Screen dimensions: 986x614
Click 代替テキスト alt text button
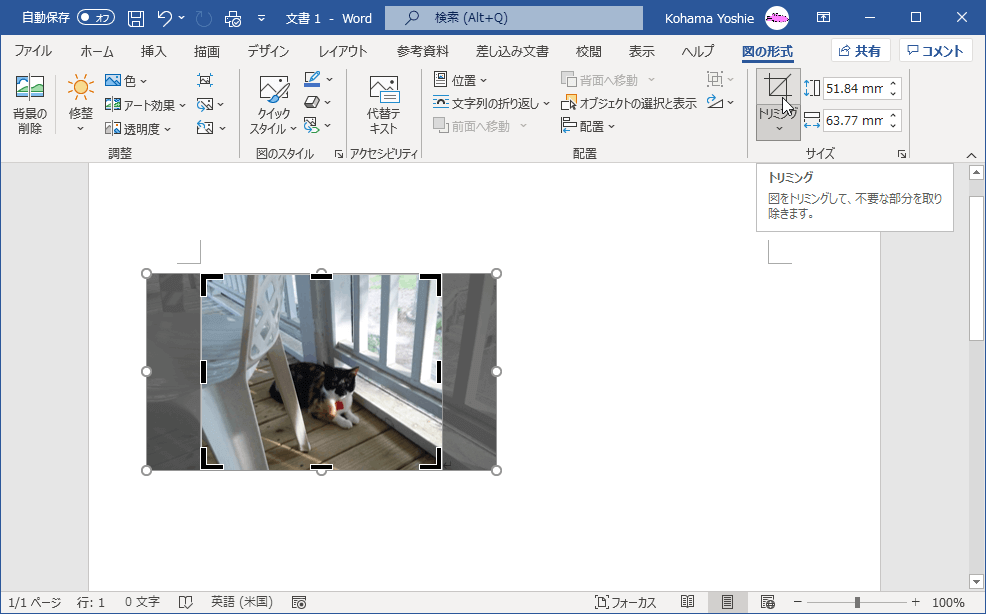[384, 104]
